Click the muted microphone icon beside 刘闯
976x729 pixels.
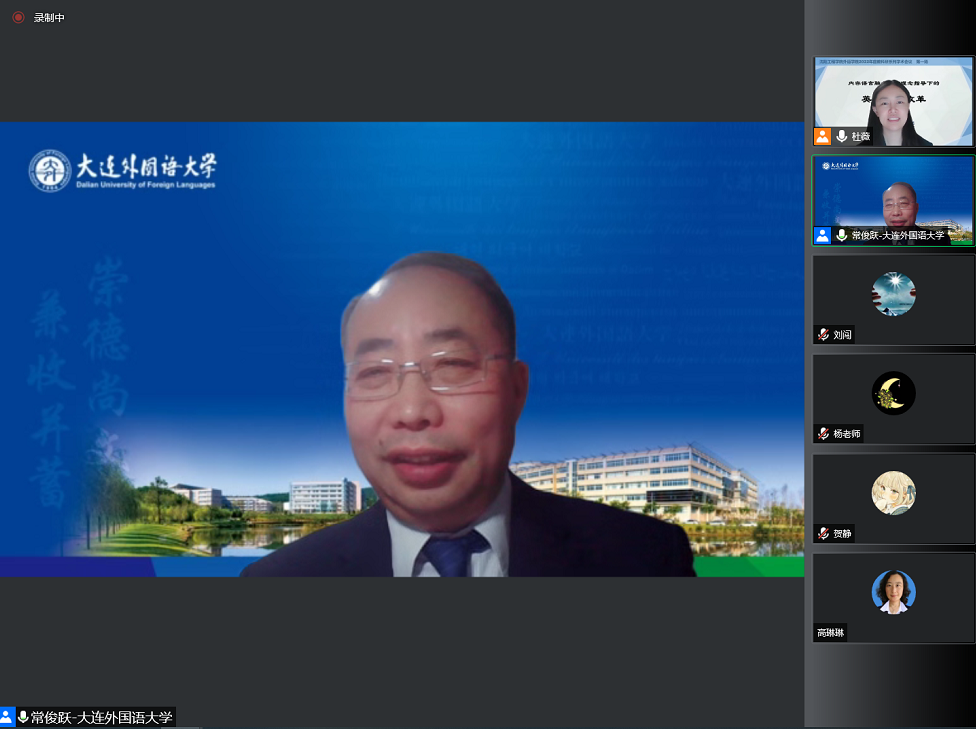(823, 335)
